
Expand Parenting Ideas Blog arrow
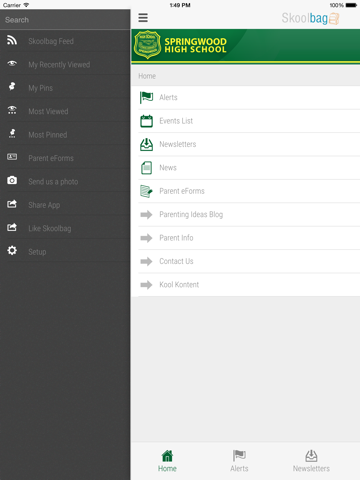(x=146, y=214)
